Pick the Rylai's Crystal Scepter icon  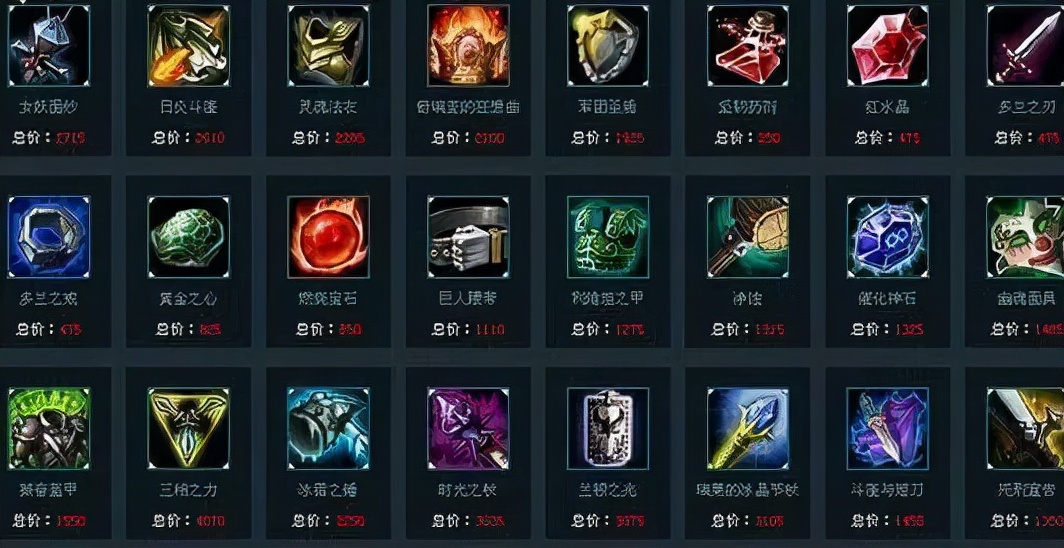748,429
